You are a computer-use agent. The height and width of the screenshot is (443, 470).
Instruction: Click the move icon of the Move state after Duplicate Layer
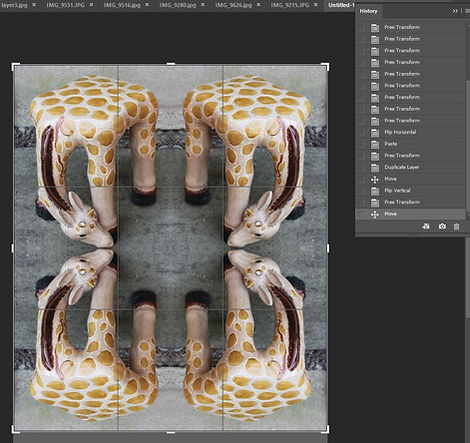tap(375, 179)
